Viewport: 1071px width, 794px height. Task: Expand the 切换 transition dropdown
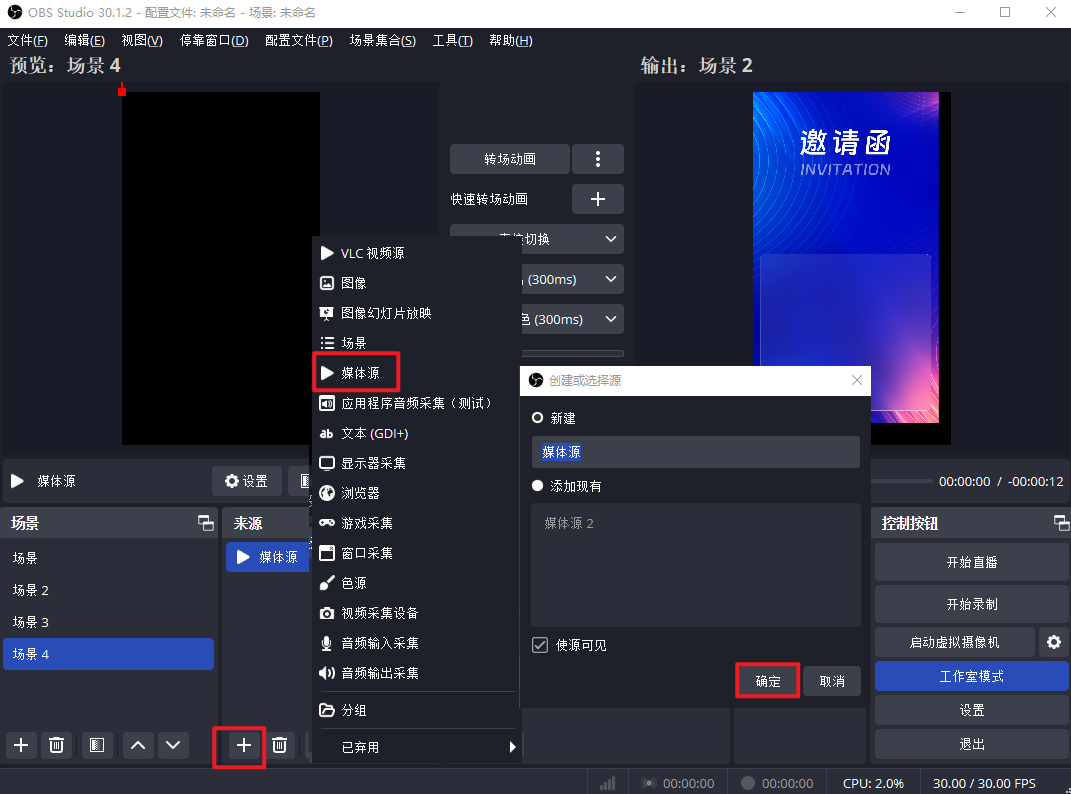[610, 239]
